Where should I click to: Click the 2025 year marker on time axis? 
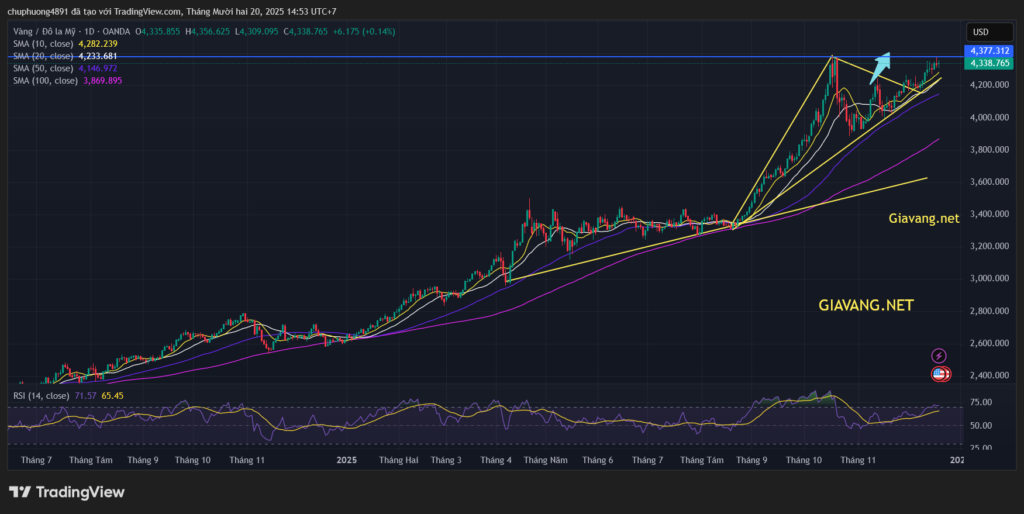point(346,460)
